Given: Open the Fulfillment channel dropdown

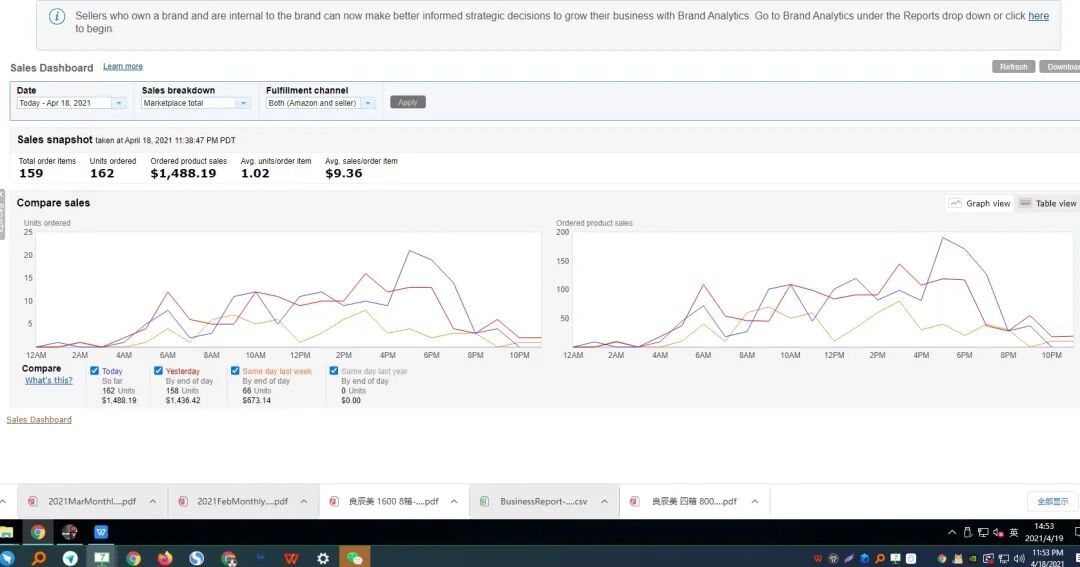Looking at the screenshot, I should (x=320, y=103).
